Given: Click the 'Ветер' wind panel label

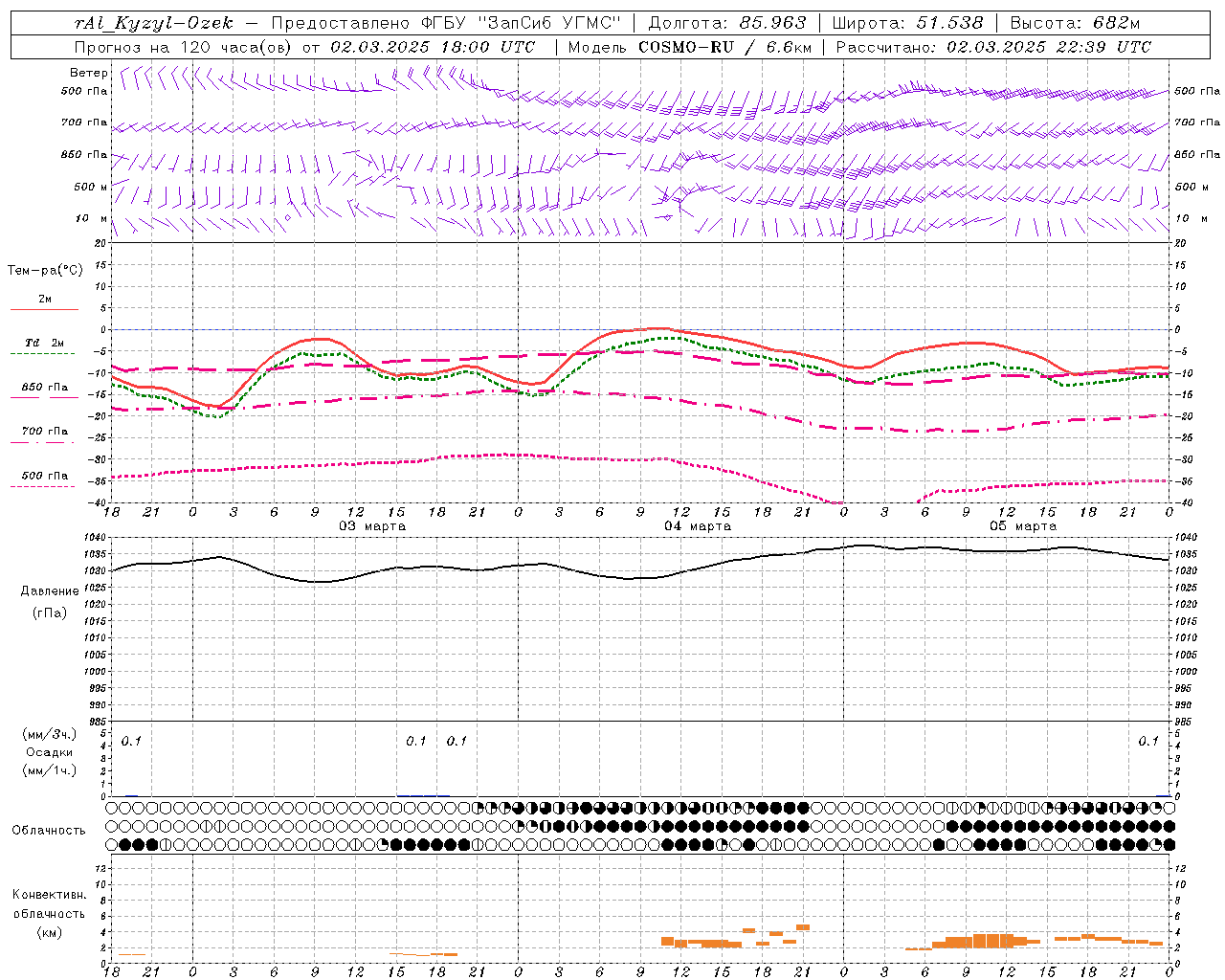Looking at the screenshot, I should click(x=88, y=73).
